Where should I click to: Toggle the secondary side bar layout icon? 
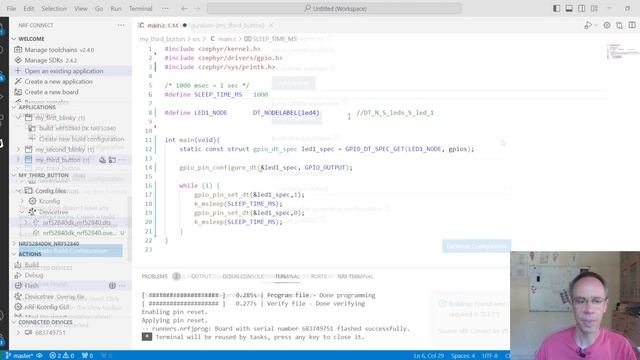pyautogui.click(x=582, y=9)
